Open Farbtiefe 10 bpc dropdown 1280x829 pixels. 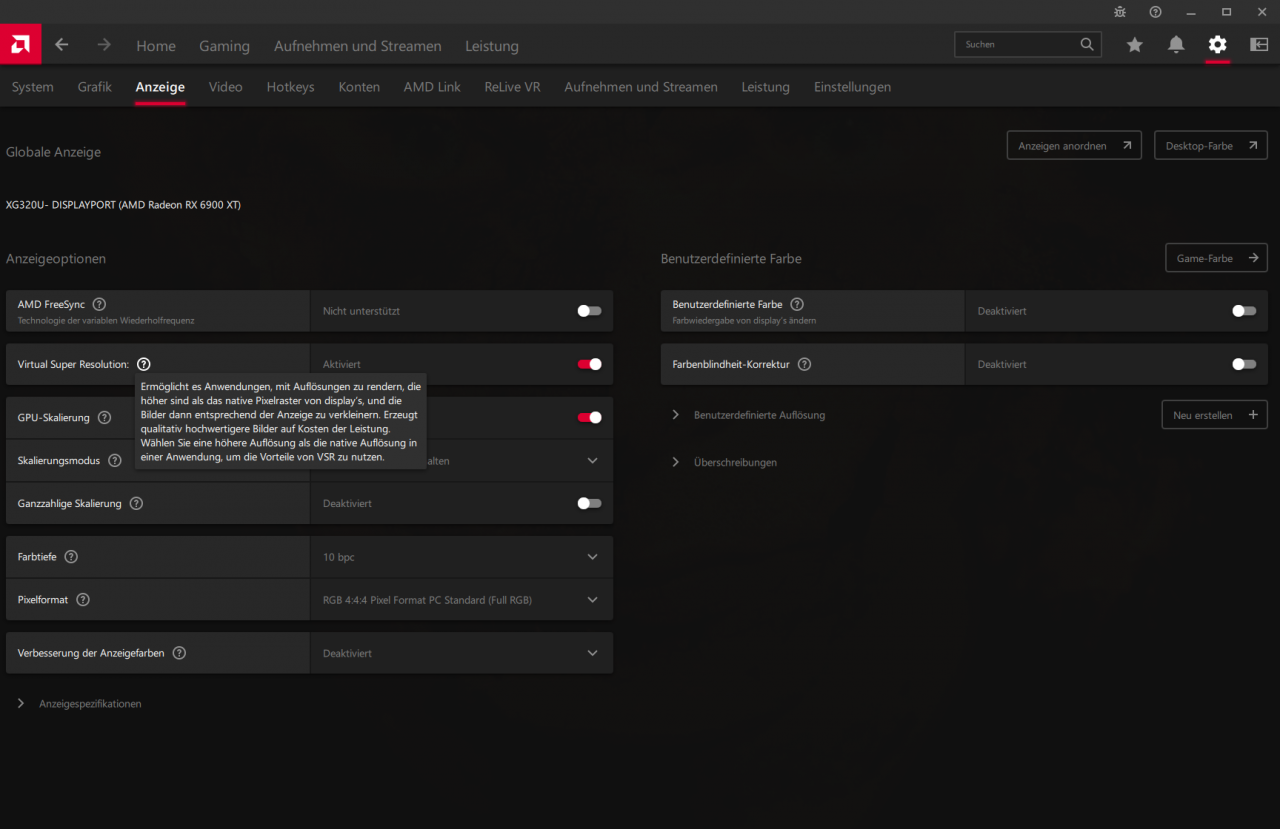click(461, 557)
